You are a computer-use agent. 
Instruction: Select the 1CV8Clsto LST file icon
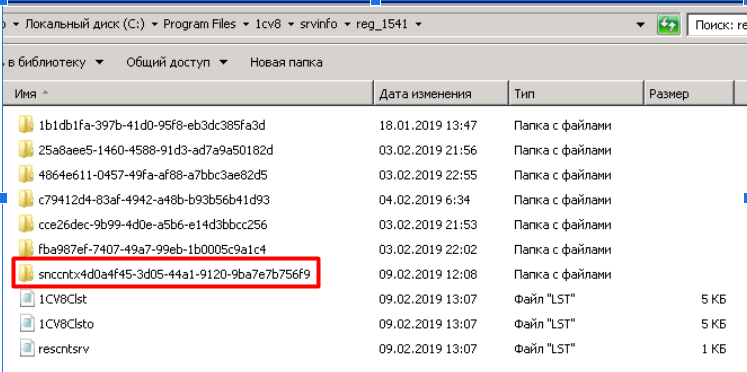(27, 324)
